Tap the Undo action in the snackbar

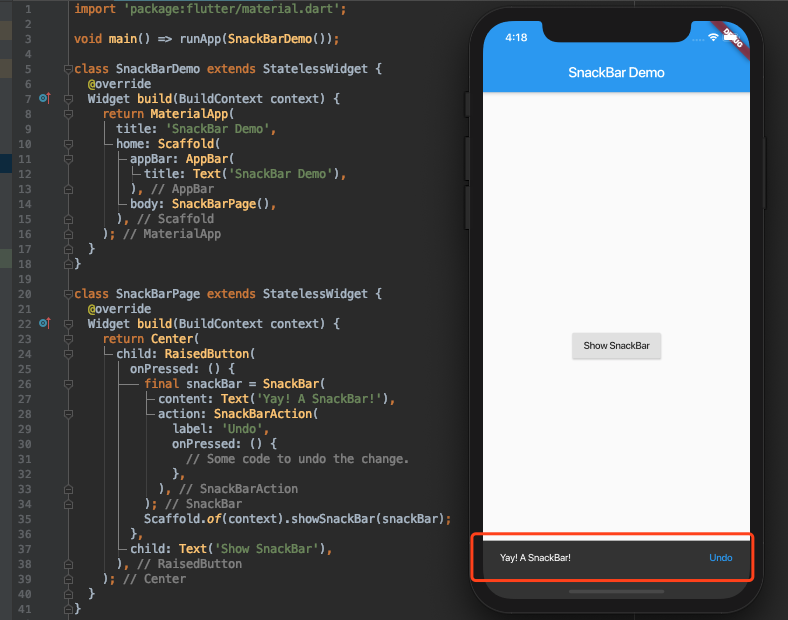[x=720, y=558]
